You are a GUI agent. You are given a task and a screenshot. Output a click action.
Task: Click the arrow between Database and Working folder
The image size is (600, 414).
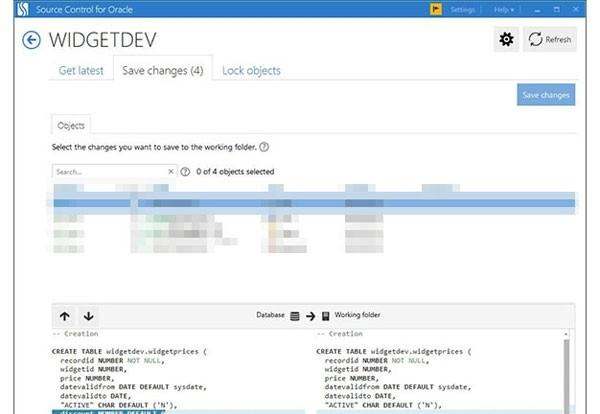310,316
